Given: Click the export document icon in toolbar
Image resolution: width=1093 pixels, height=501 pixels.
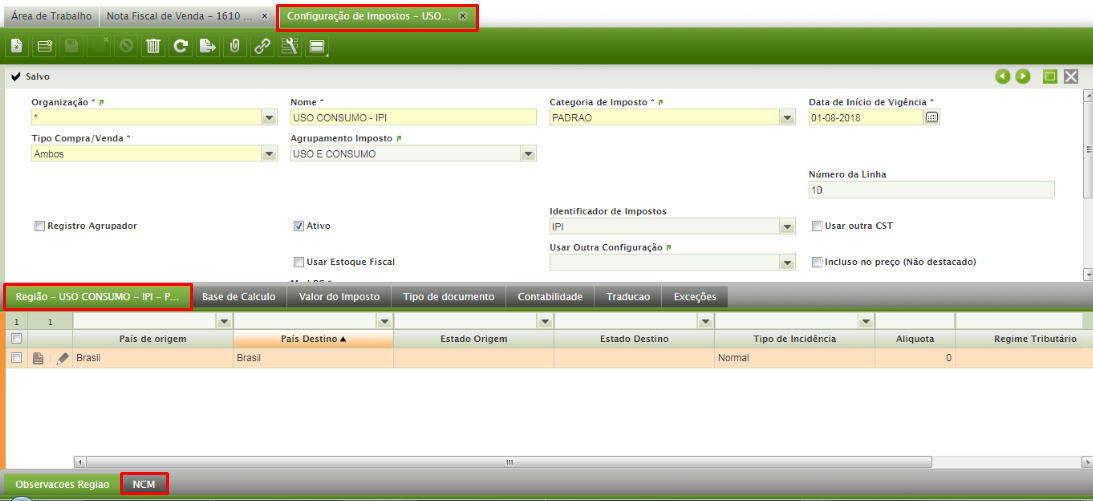Looking at the screenshot, I should [207, 46].
